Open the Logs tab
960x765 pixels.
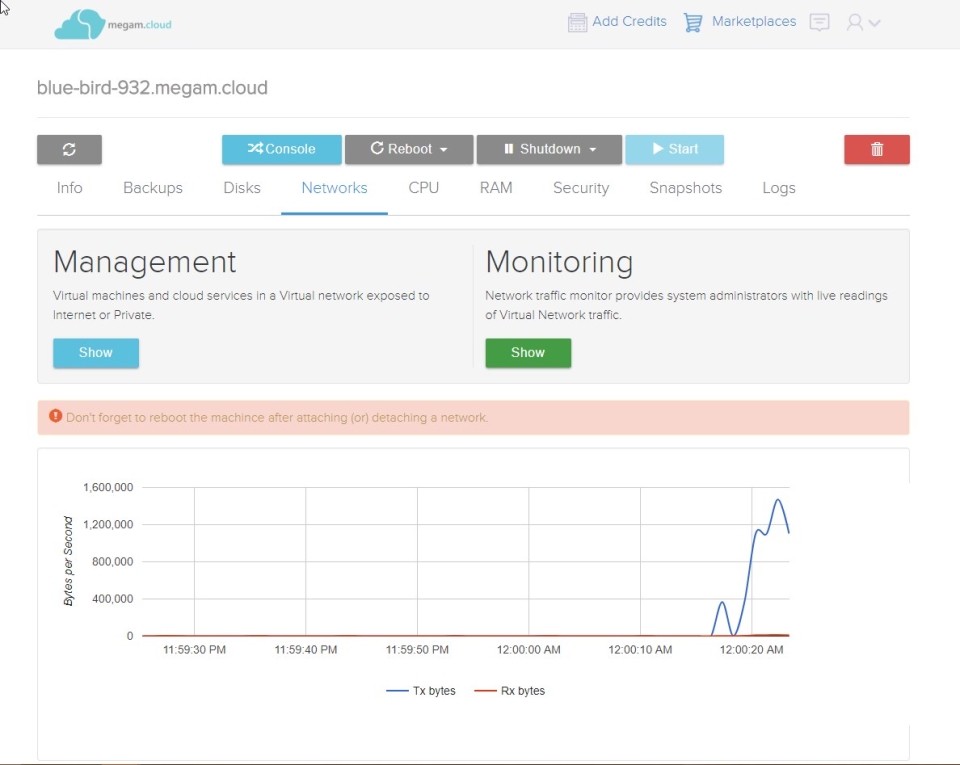click(778, 188)
